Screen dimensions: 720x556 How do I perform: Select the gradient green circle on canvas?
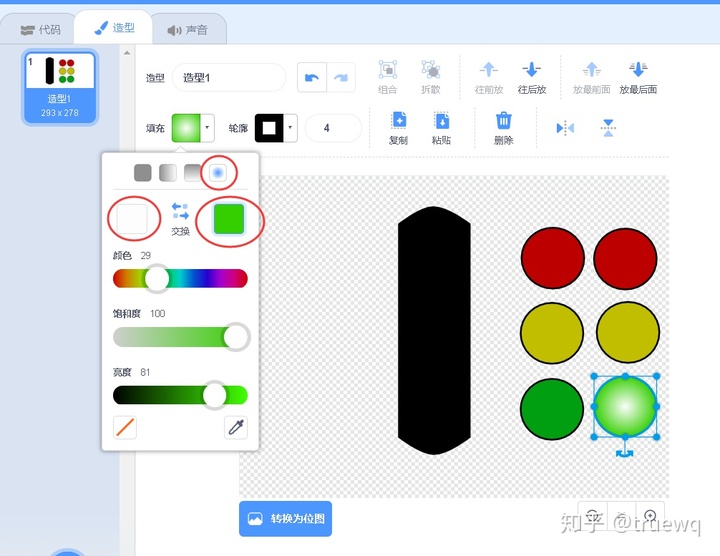pos(625,406)
